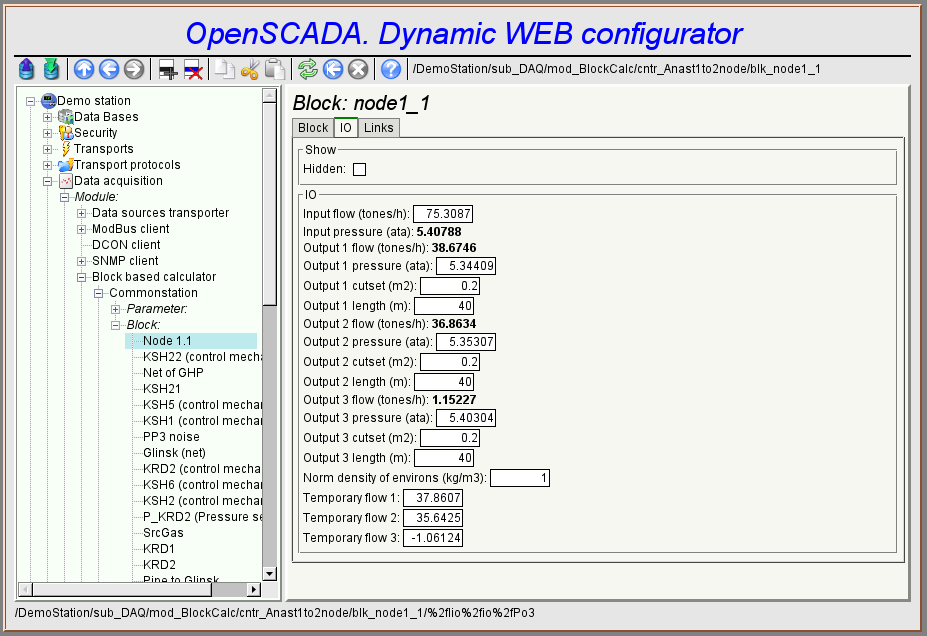Expand the Transports node
Image resolution: width=927 pixels, height=636 pixels.
47,150
